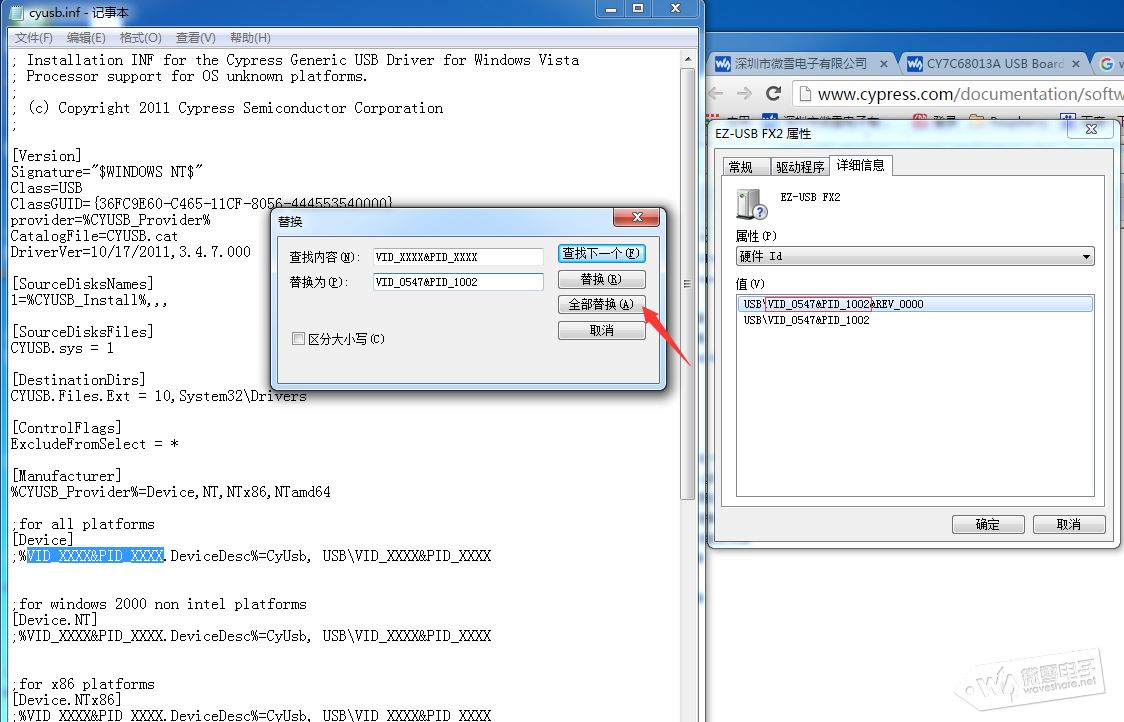Click the browser back arrow
Image resolution: width=1124 pixels, height=722 pixels.
coord(715,93)
